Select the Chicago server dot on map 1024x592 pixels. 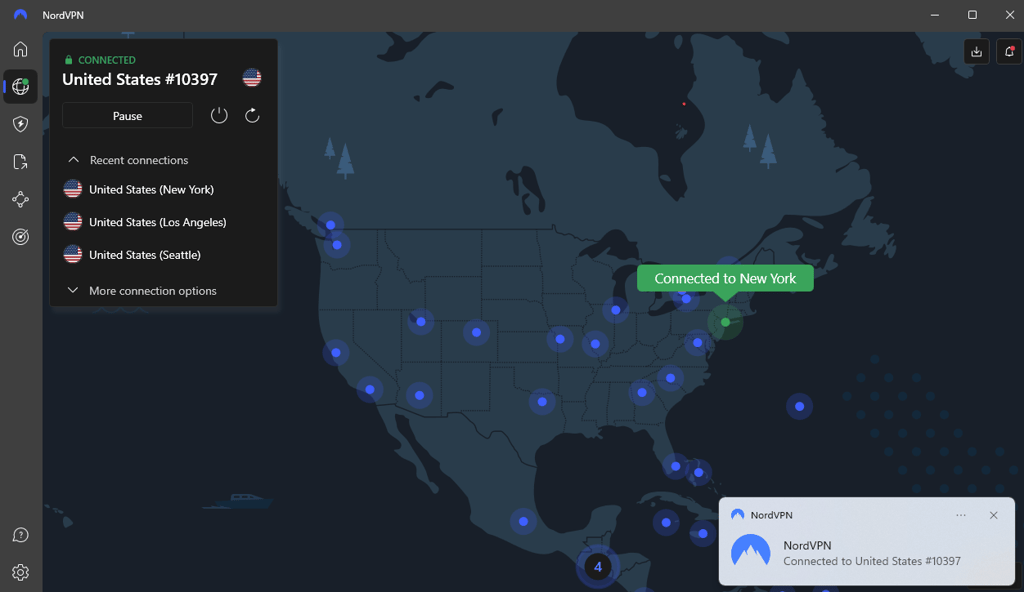(615, 310)
